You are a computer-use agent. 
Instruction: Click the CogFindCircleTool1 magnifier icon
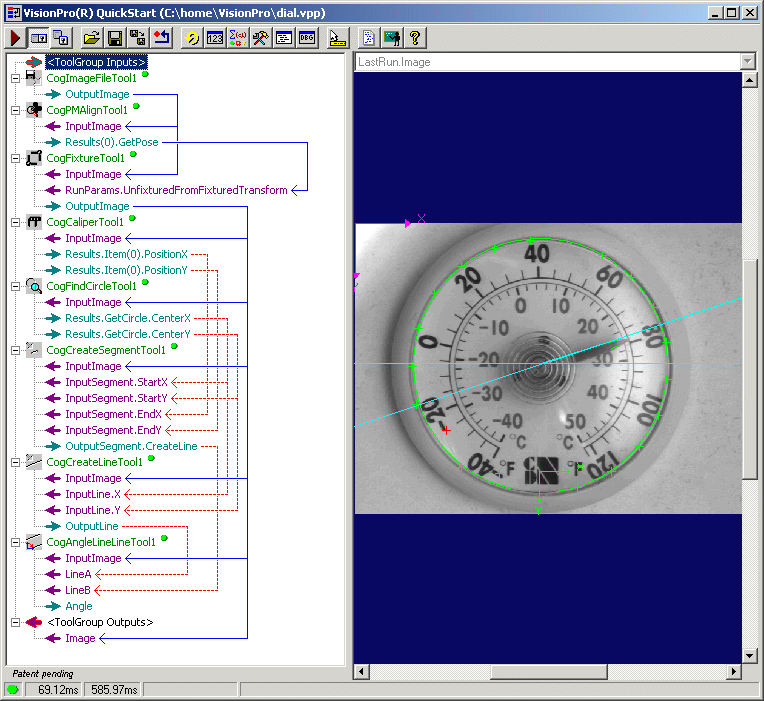pyautogui.click(x=34, y=286)
